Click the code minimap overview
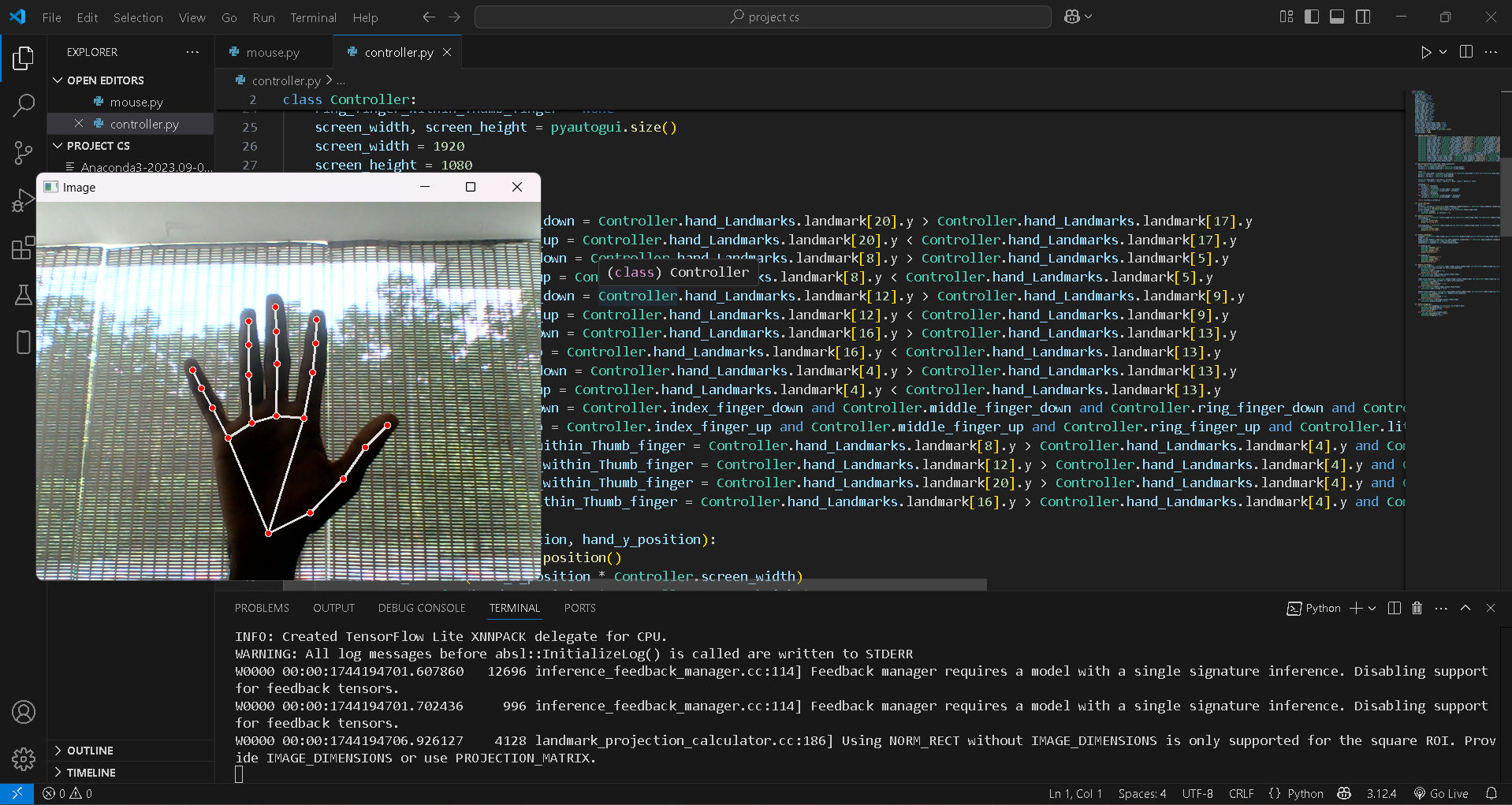 pyautogui.click(x=1455, y=205)
